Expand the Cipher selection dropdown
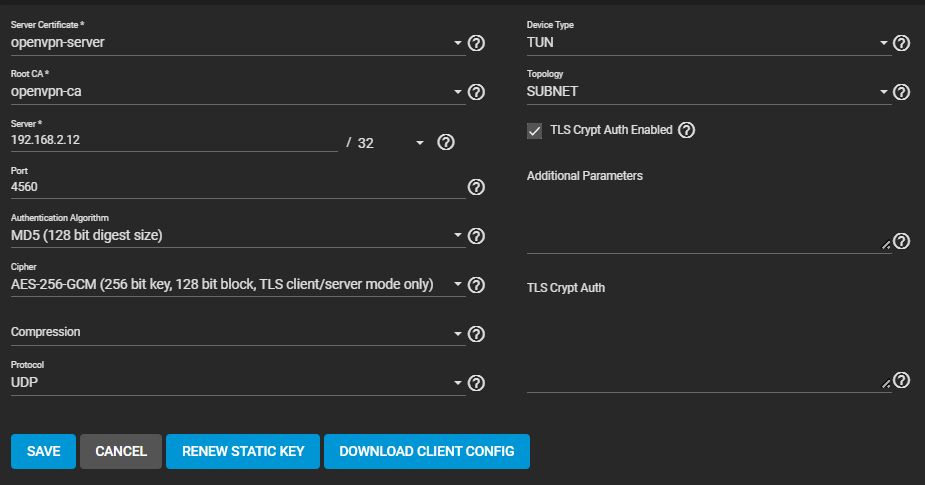 tap(235, 285)
